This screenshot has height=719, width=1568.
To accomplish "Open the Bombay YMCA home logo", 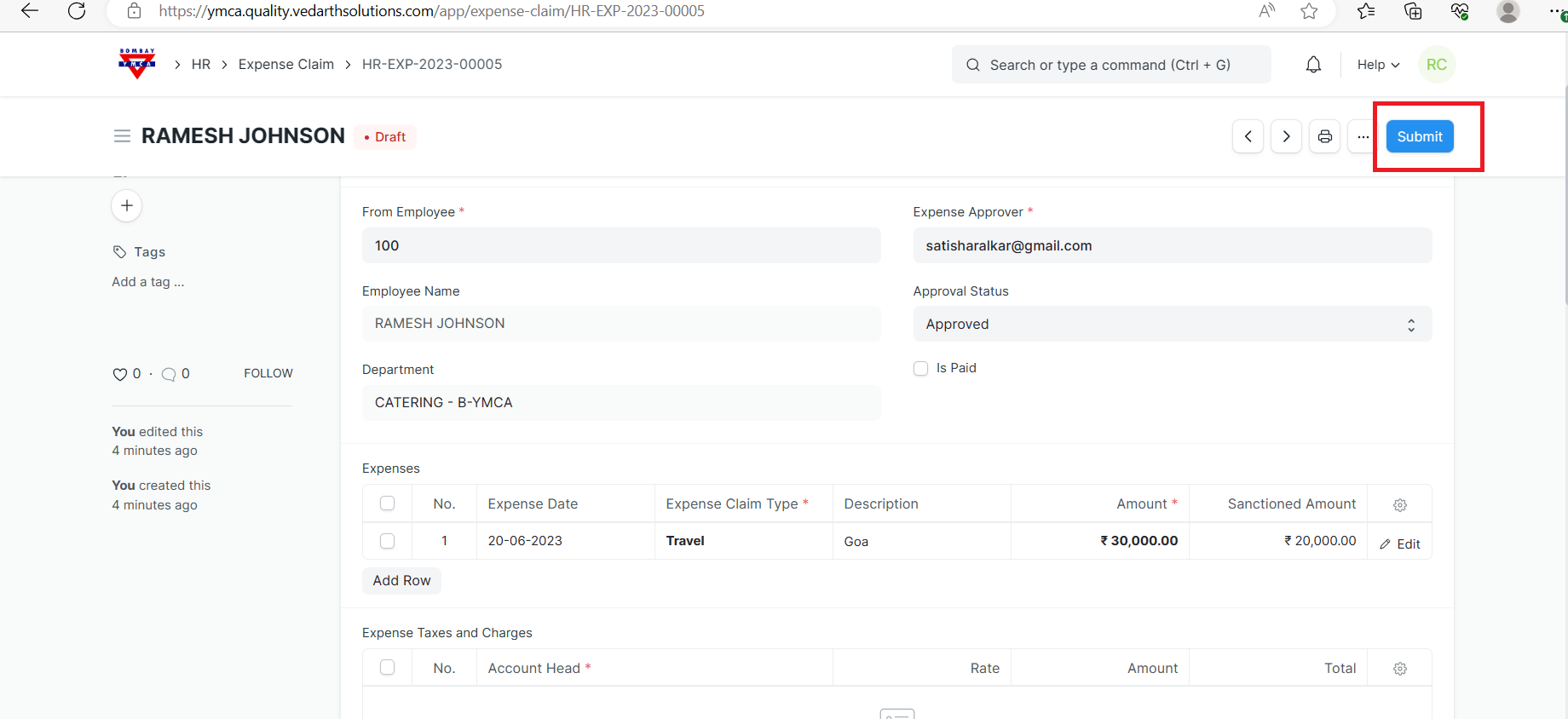I will [137, 64].
